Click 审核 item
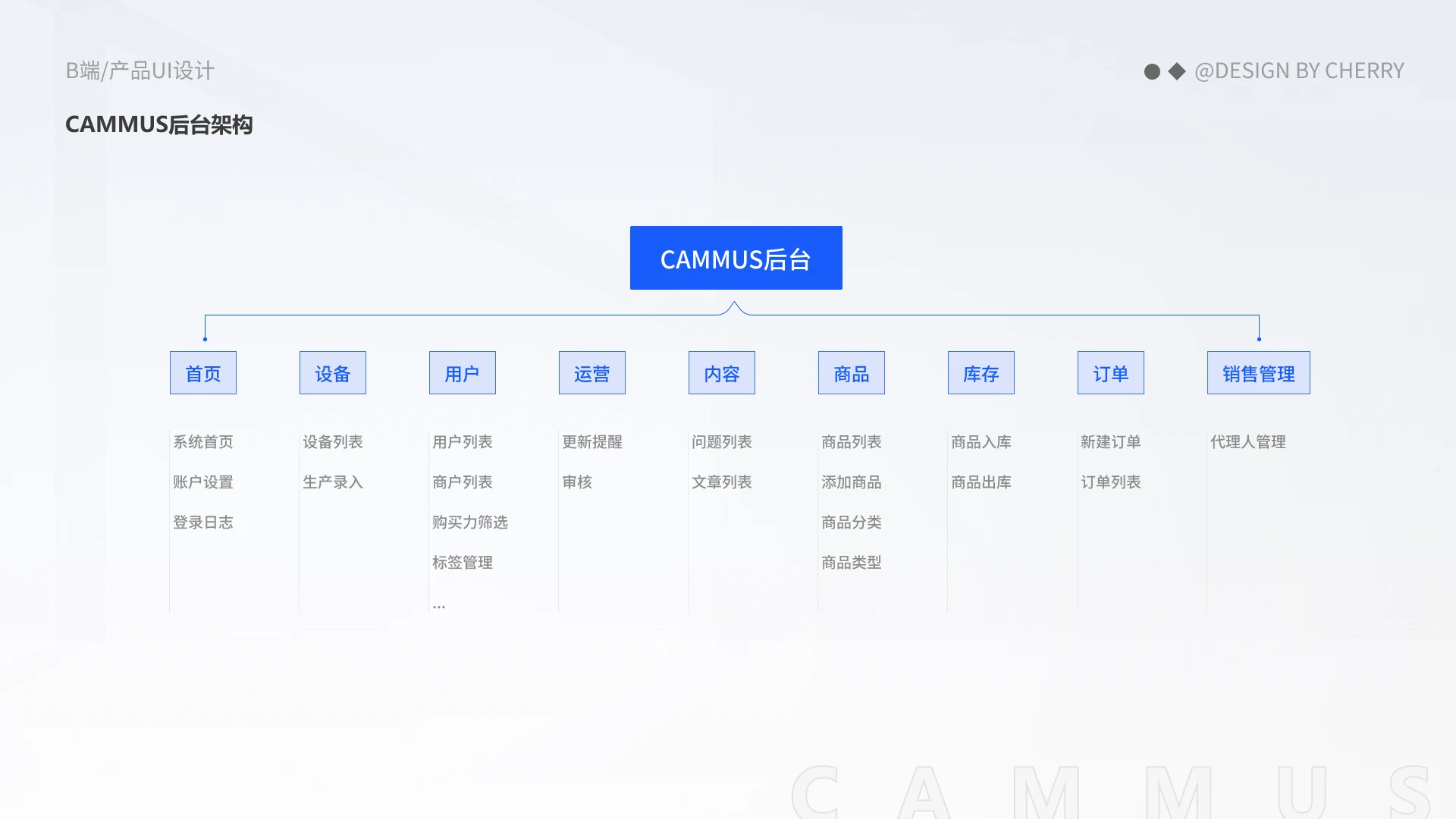This screenshot has width=1456, height=819. (x=577, y=482)
